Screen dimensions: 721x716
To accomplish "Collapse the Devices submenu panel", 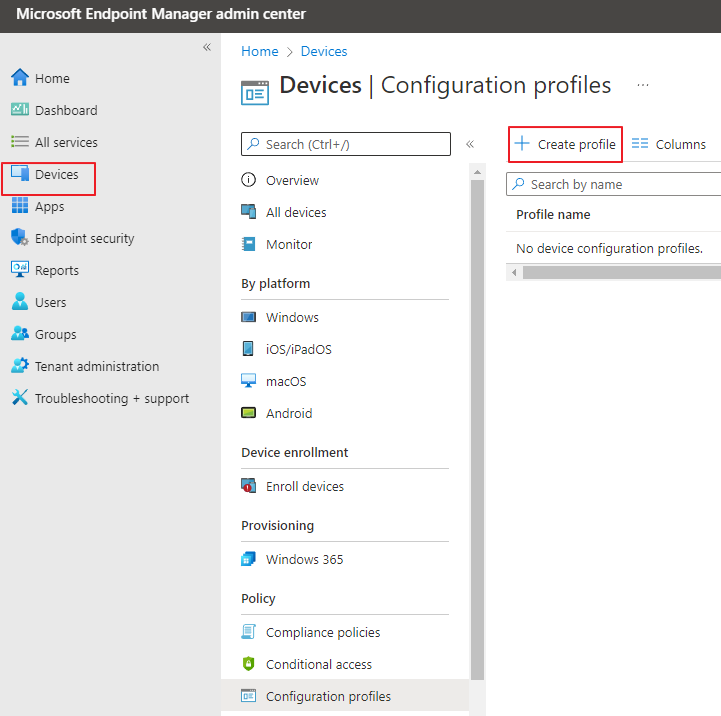I will click(x=469, y=144).
